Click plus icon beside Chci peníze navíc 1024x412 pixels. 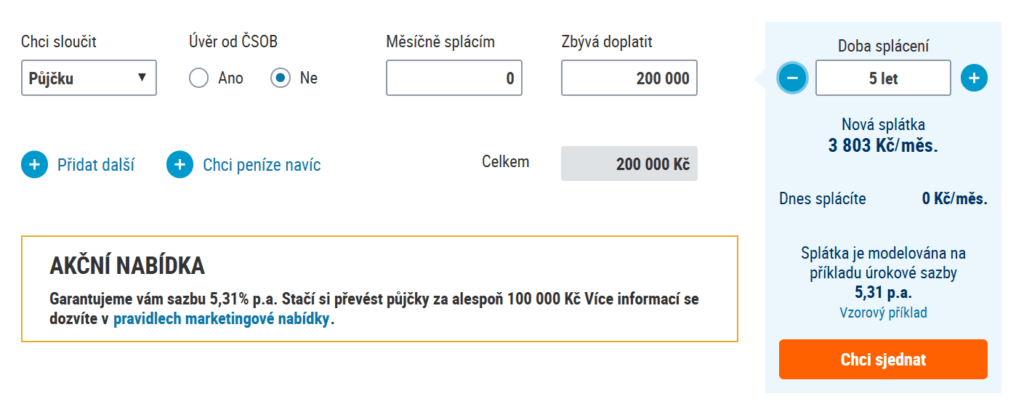pos(180,165)
